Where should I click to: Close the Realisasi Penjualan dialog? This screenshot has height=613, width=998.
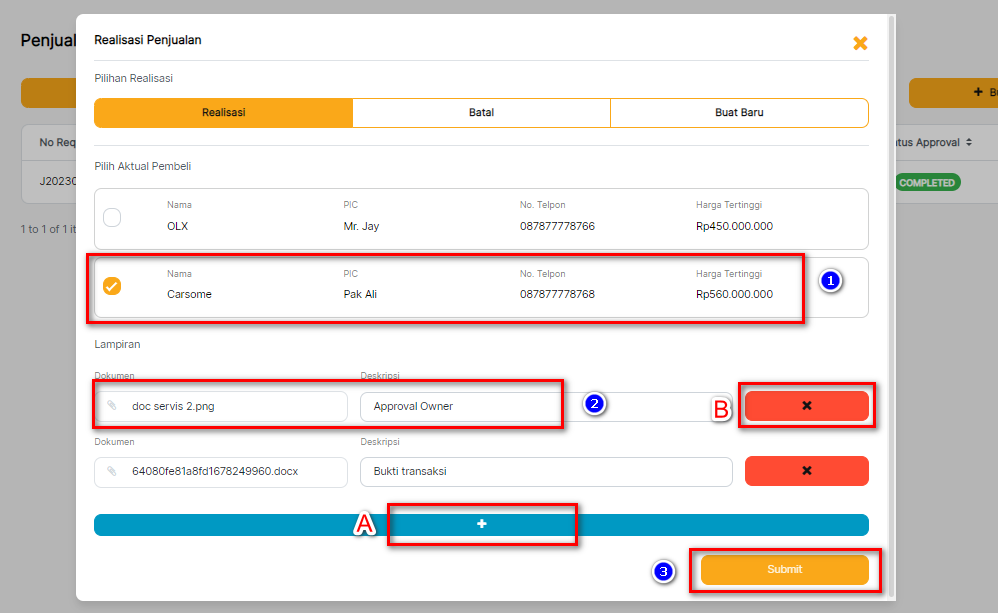coord(860,43)
